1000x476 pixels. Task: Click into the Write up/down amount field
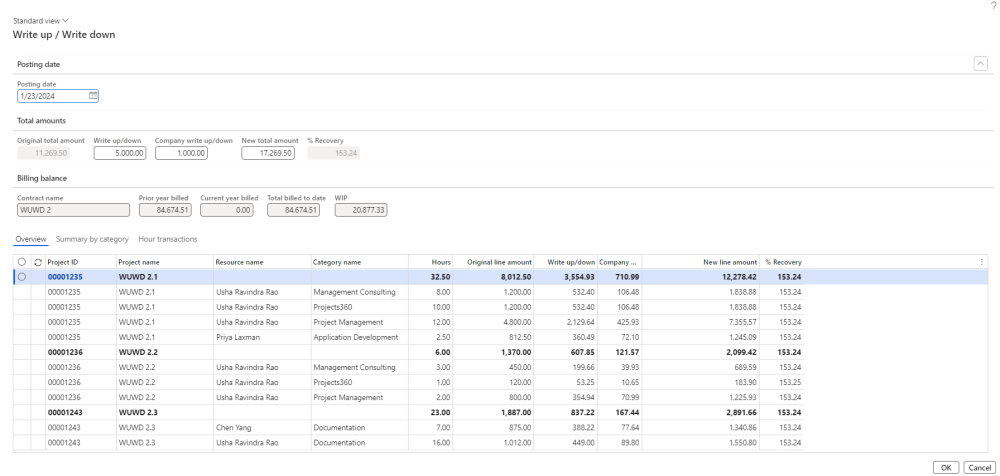click(x=119, y=153)
